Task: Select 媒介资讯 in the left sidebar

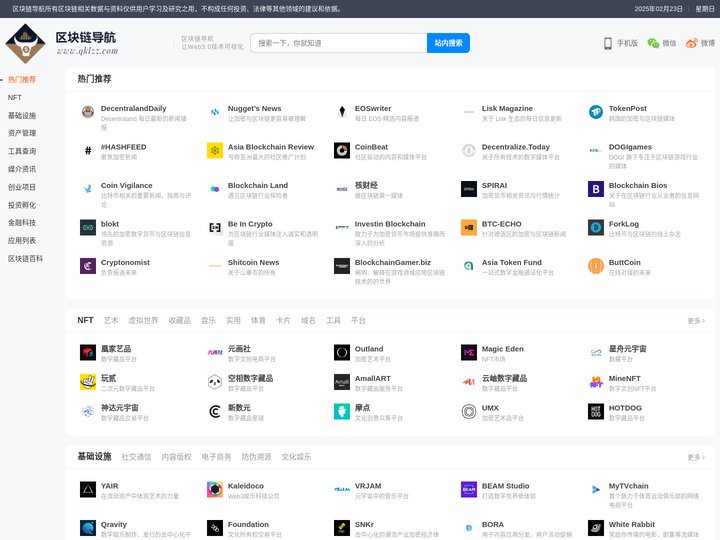Action: (x=22, y=169)
